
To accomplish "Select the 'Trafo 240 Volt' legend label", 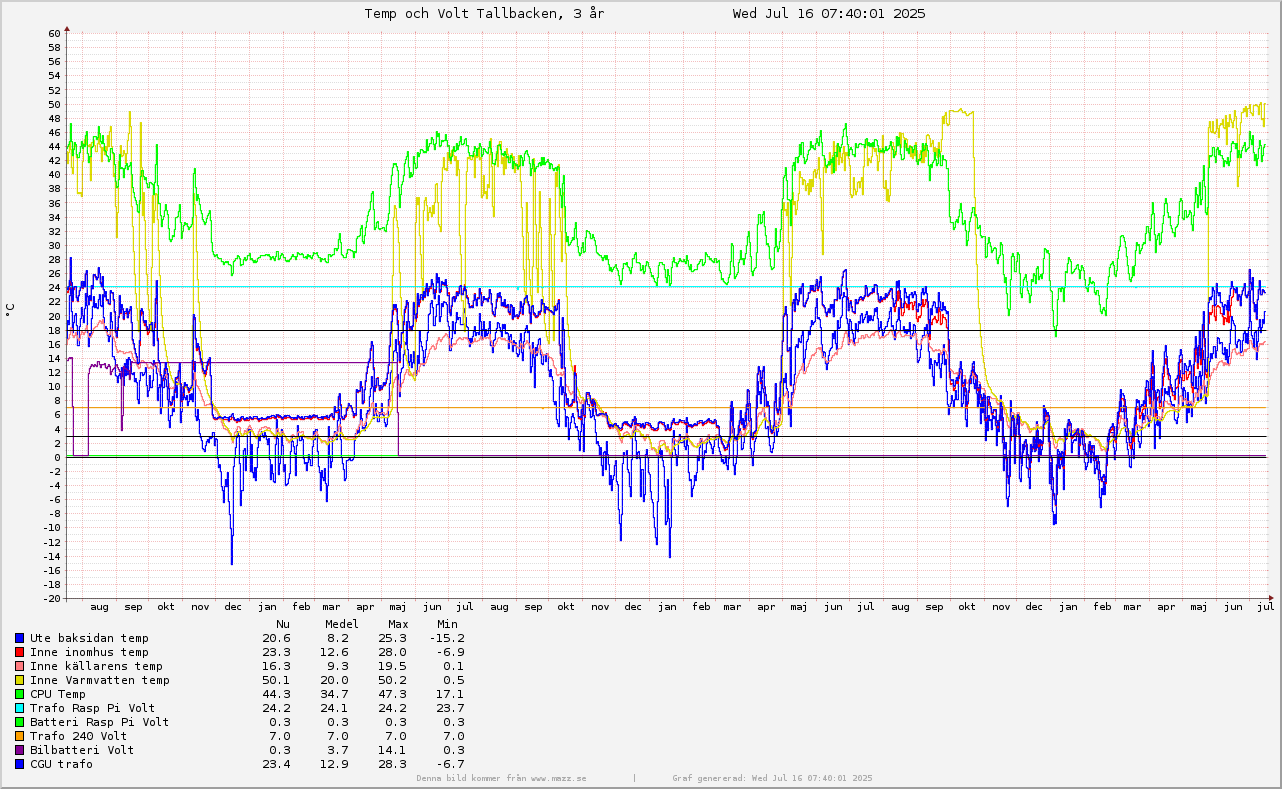I will [79, 736].
